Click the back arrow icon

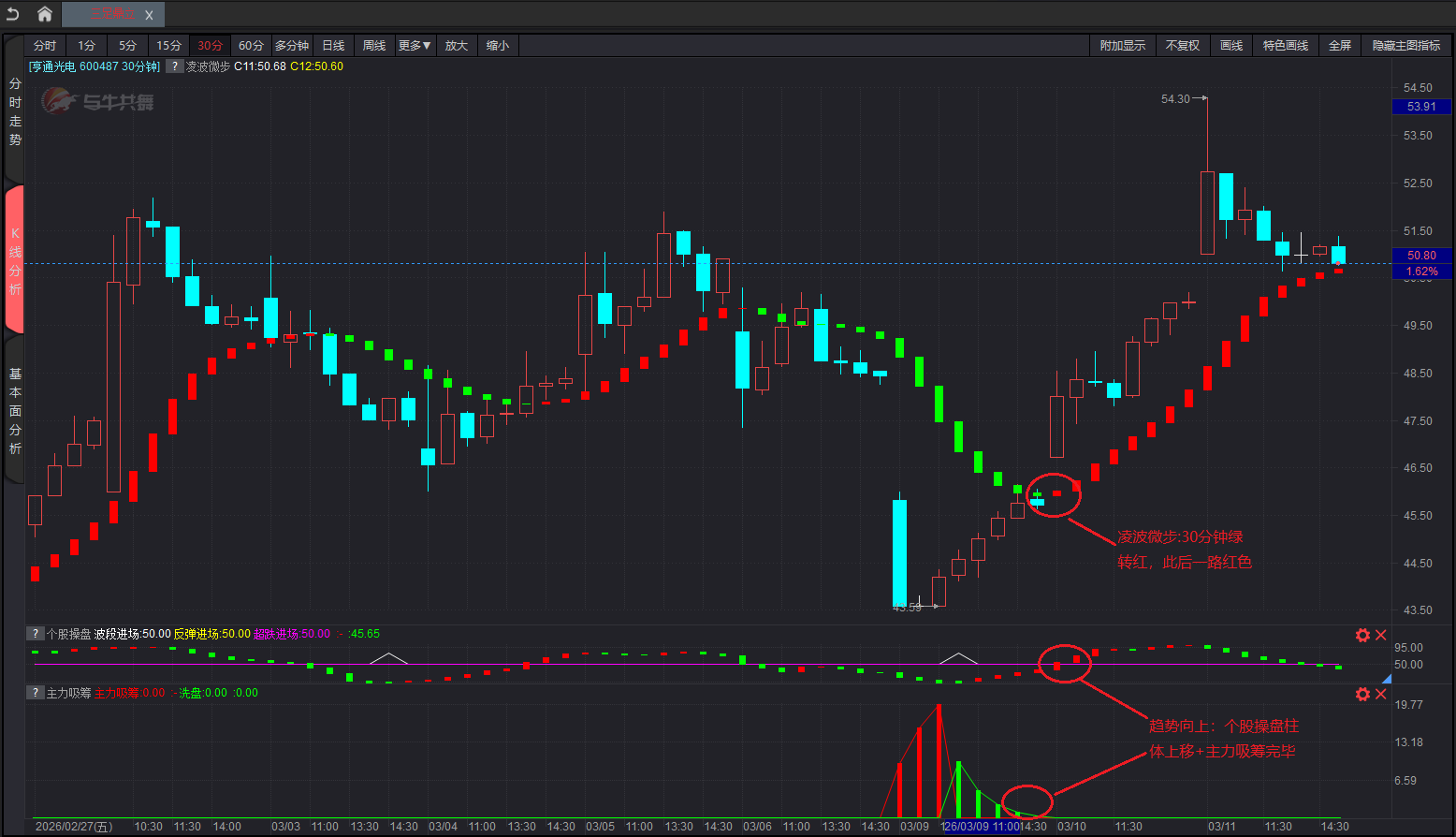click(13, 14)
